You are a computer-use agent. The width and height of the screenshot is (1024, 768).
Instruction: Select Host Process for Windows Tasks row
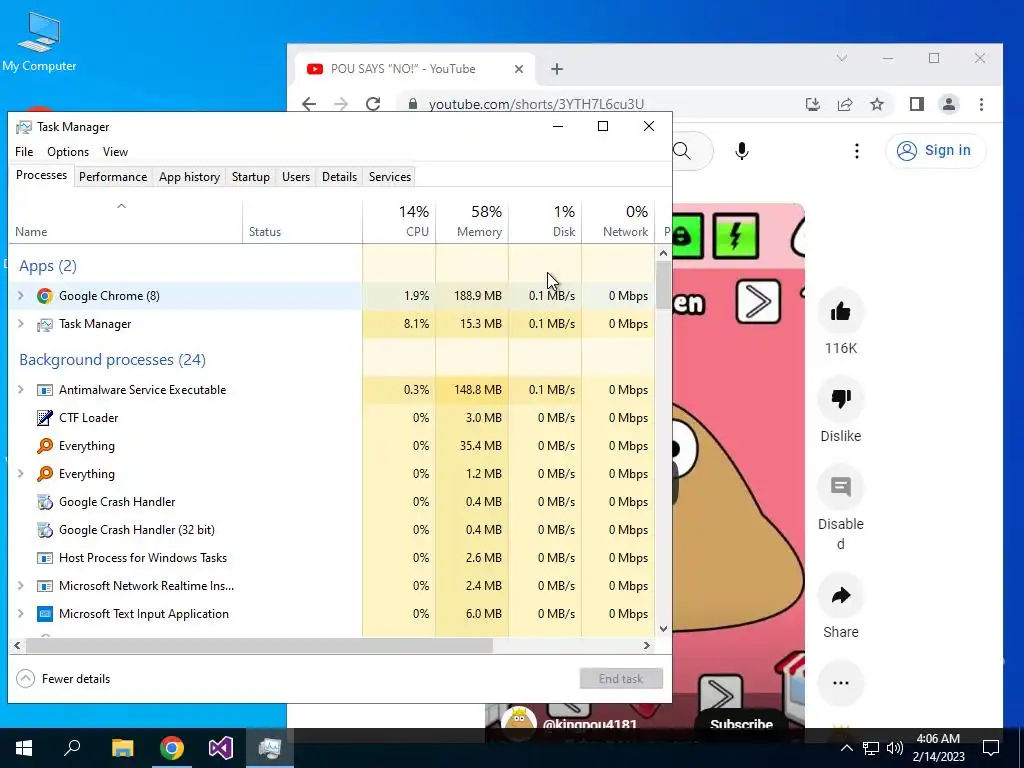click(332, 558)
